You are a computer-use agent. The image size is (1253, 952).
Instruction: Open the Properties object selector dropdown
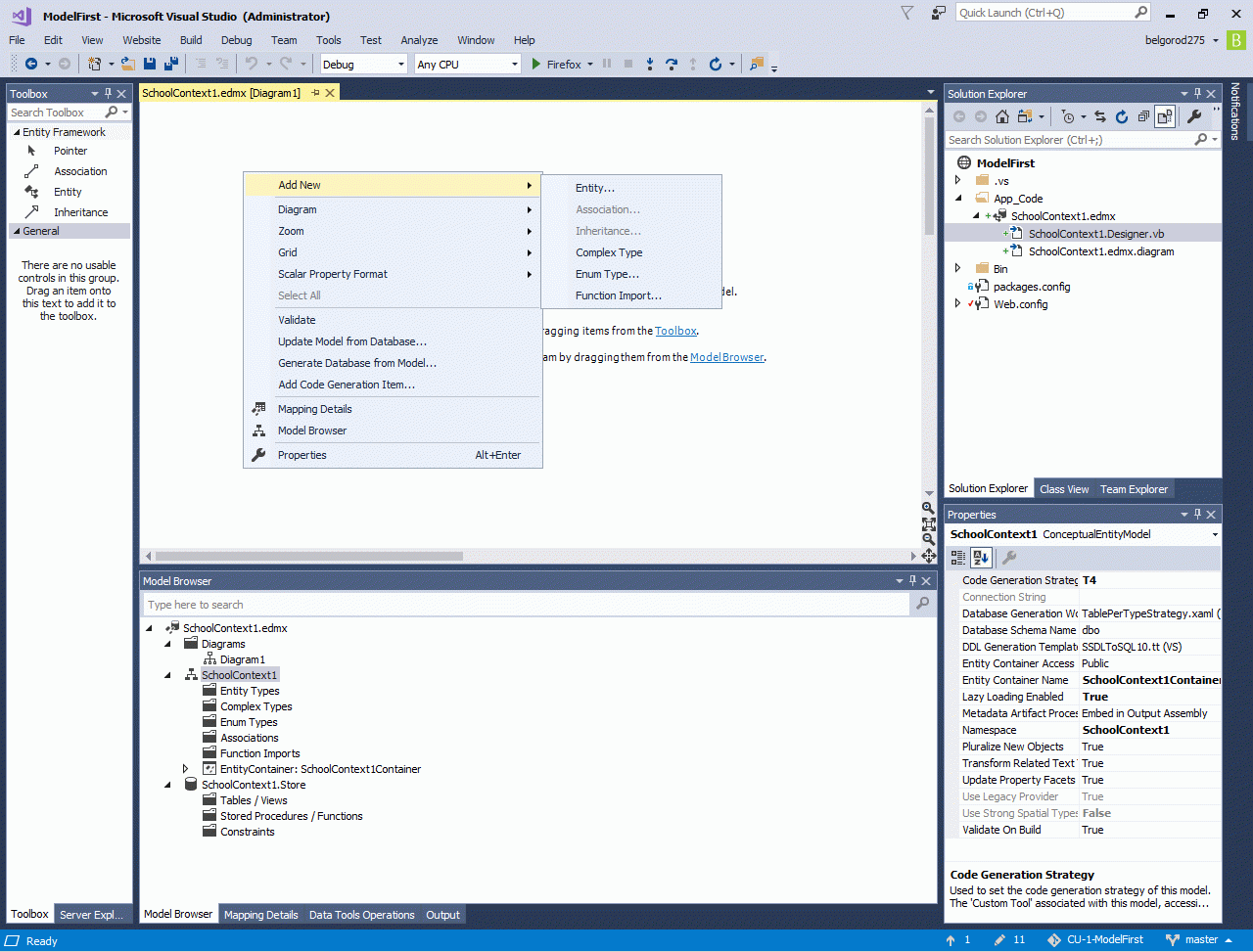[1215, 535]
